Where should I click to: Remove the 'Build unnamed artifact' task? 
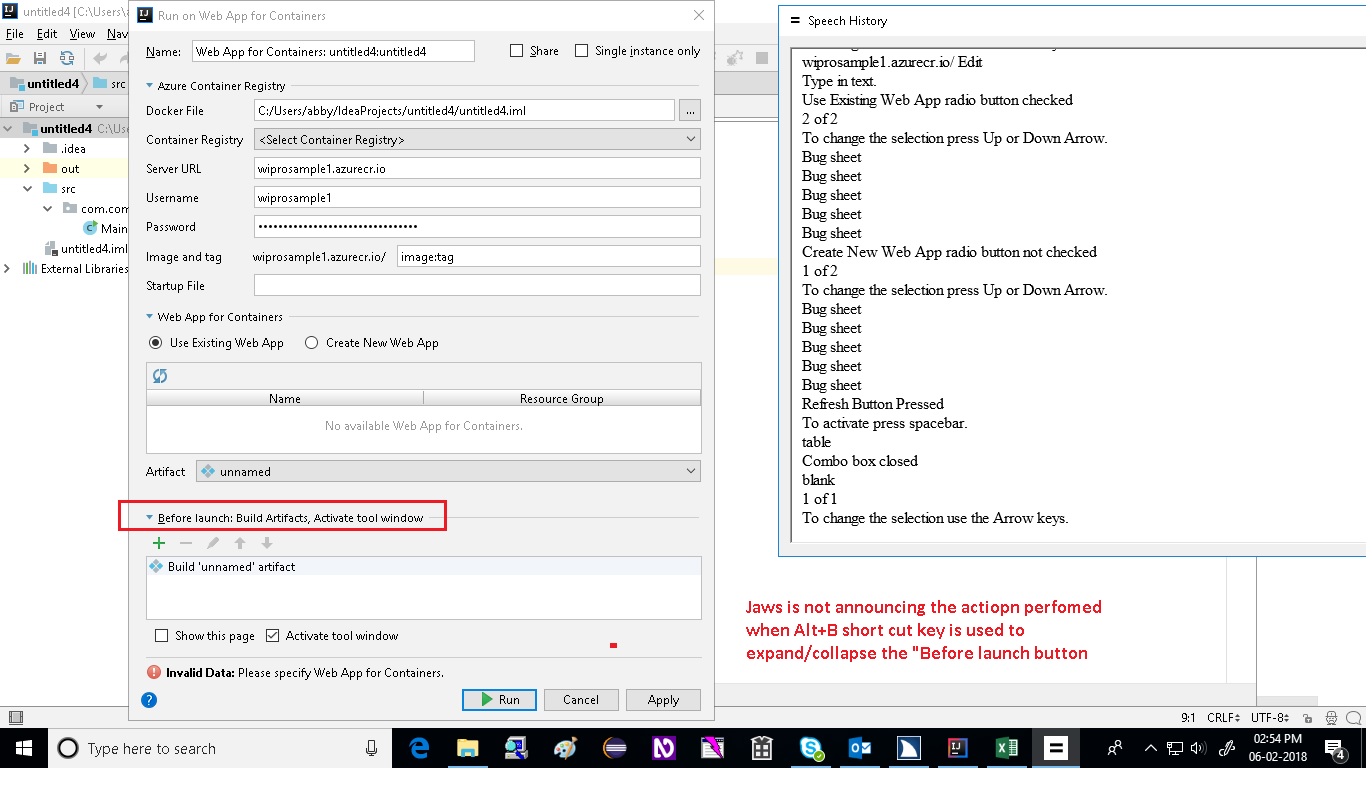(x=185, y=543)
